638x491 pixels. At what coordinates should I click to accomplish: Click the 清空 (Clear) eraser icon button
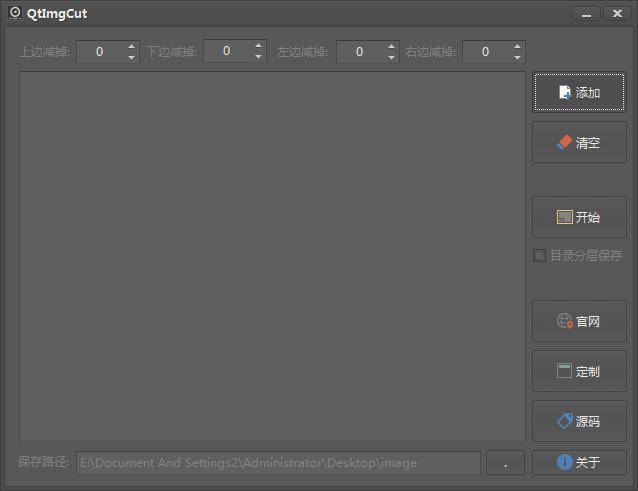pos(579,142)
